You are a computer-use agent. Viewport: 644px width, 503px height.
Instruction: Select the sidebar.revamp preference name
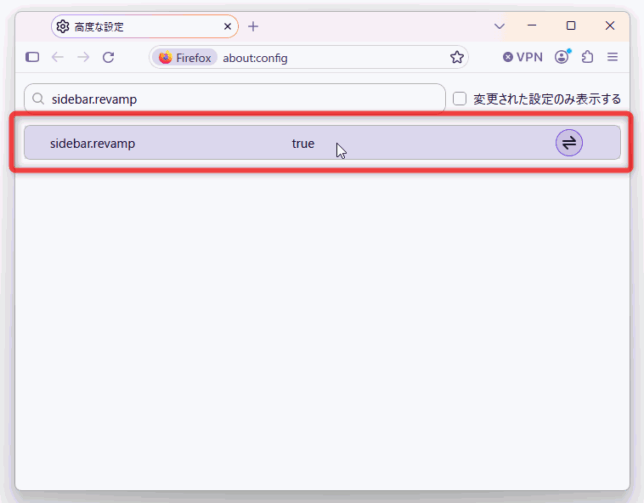(x=92, y=143)
